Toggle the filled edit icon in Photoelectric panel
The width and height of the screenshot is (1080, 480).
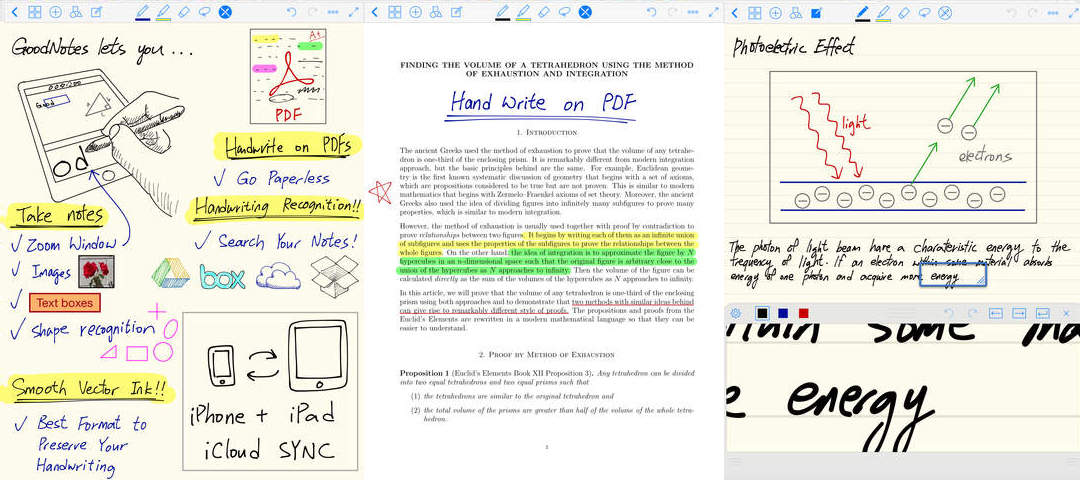pos(817,12)
